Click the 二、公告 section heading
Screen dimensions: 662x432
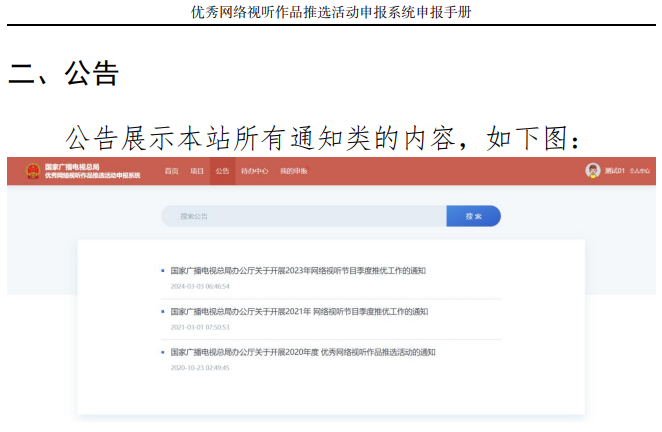[64, 73]
